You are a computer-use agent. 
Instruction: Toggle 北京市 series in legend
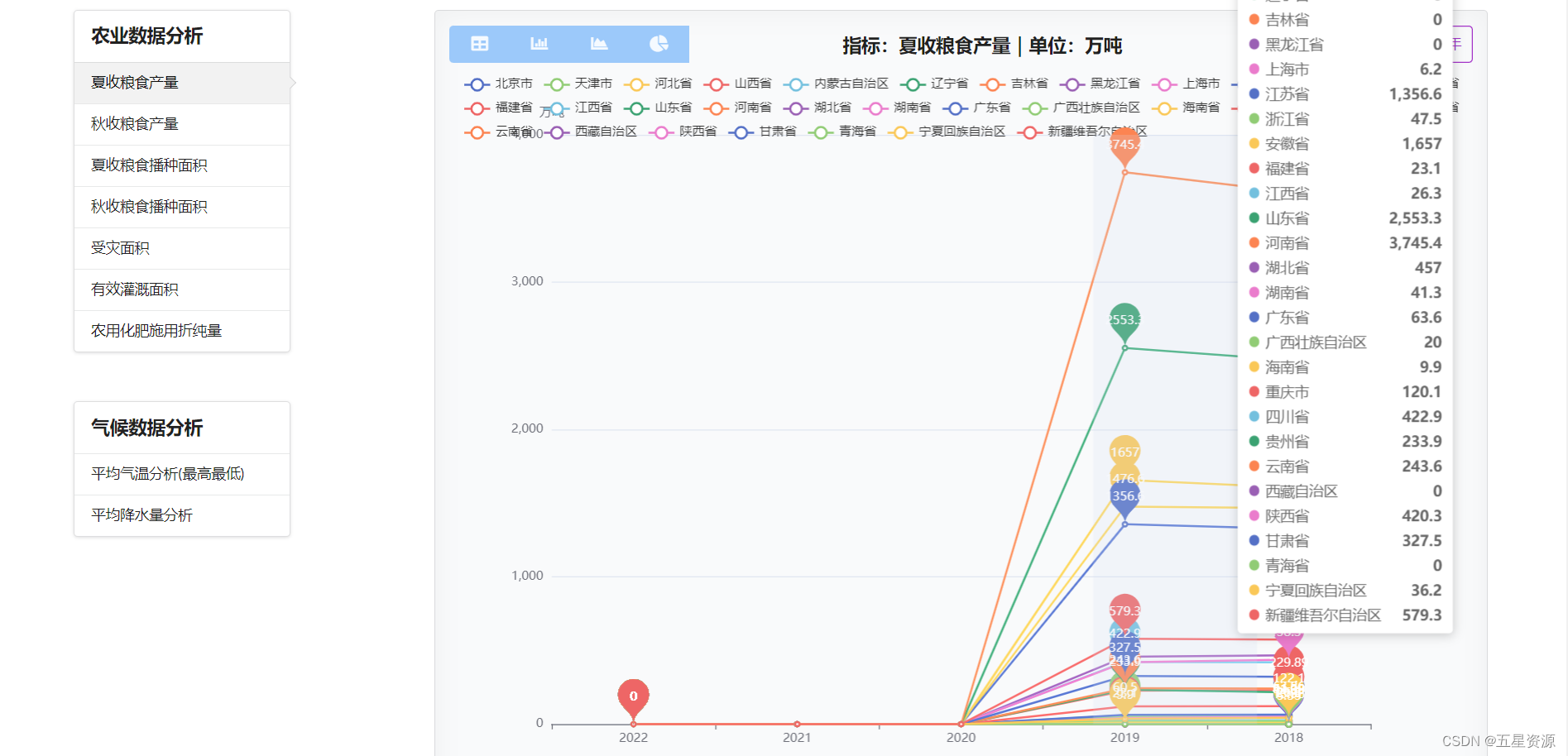[x=498, y=84]
